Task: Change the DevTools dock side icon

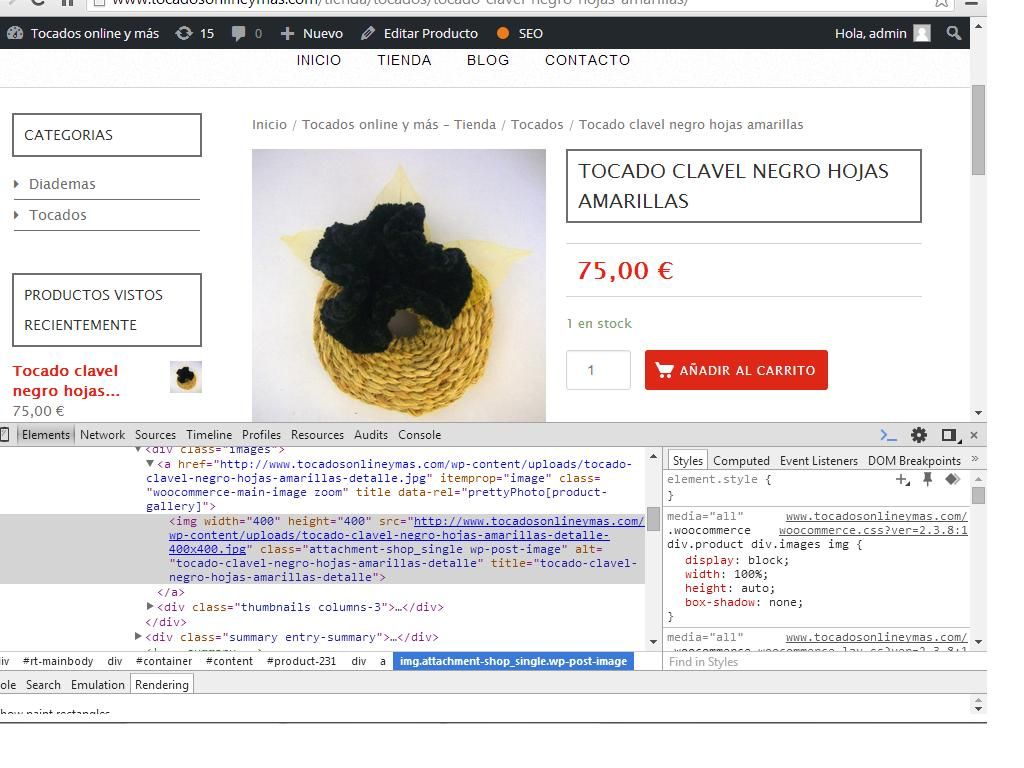Action: [x=950, y=435]
